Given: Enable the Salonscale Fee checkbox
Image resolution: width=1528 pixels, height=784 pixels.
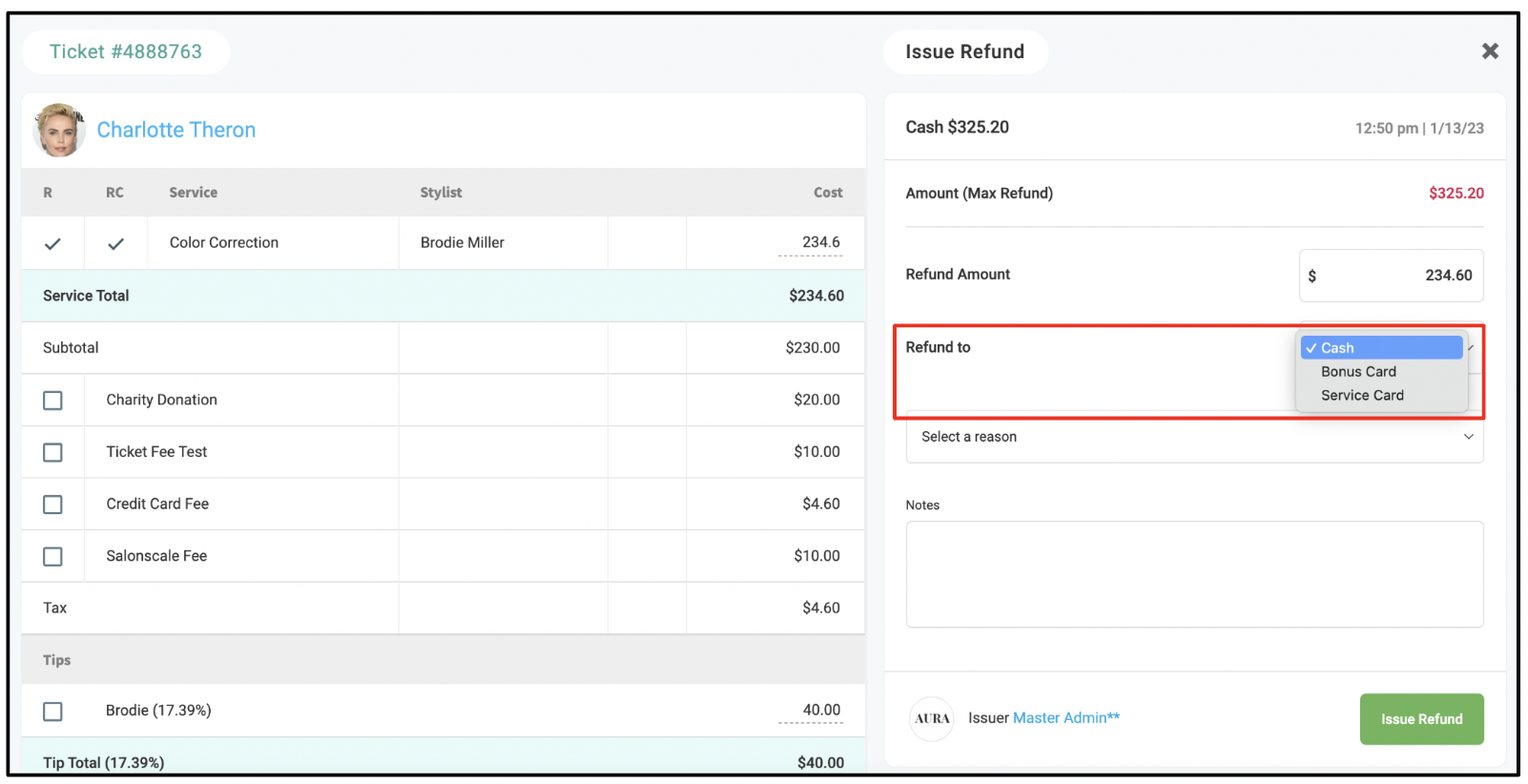Looking at the screenshot, I should coord(53,556).
